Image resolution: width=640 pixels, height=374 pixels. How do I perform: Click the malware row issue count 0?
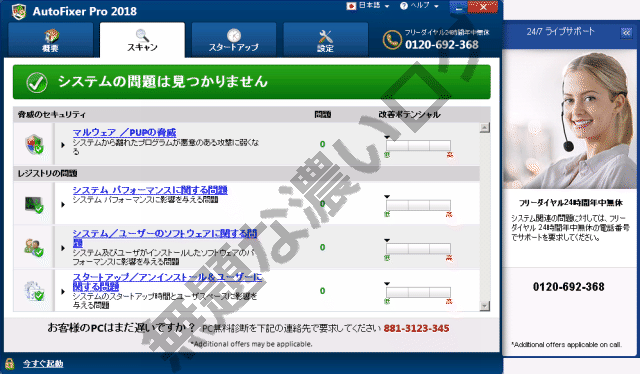coord(322,144)
